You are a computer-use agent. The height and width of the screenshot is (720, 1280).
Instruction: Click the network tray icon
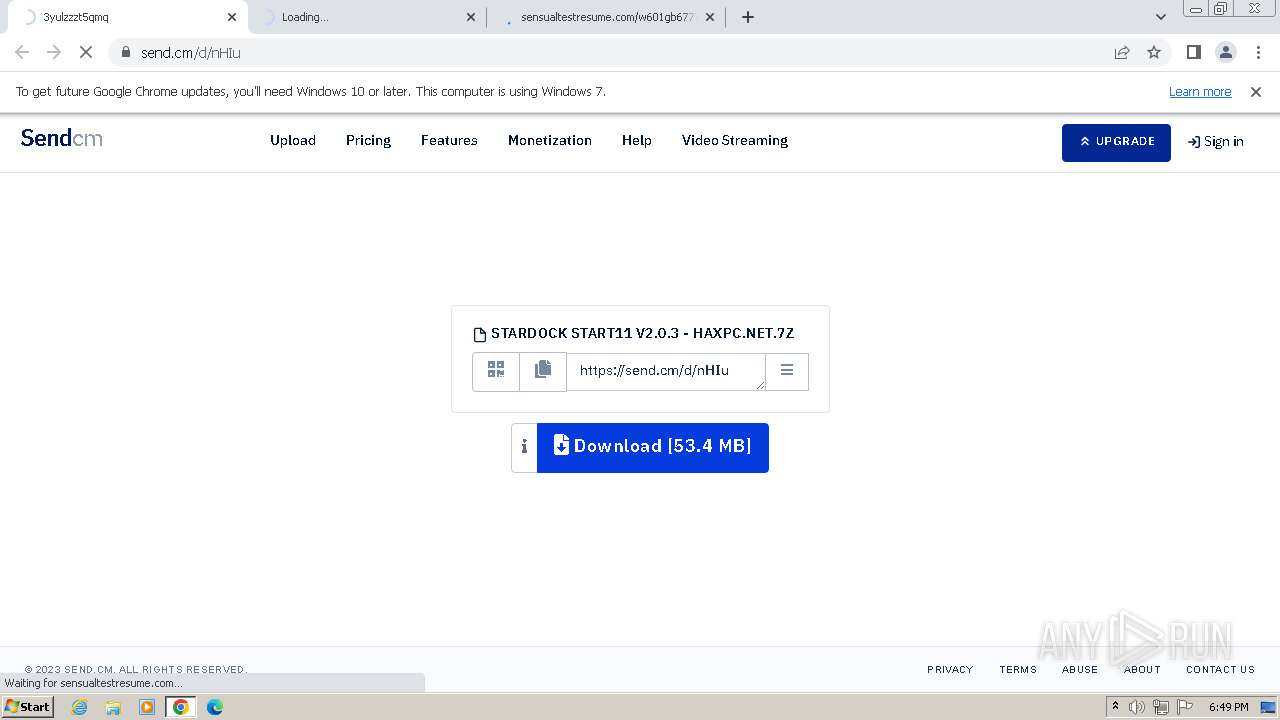click(1161, 707)
